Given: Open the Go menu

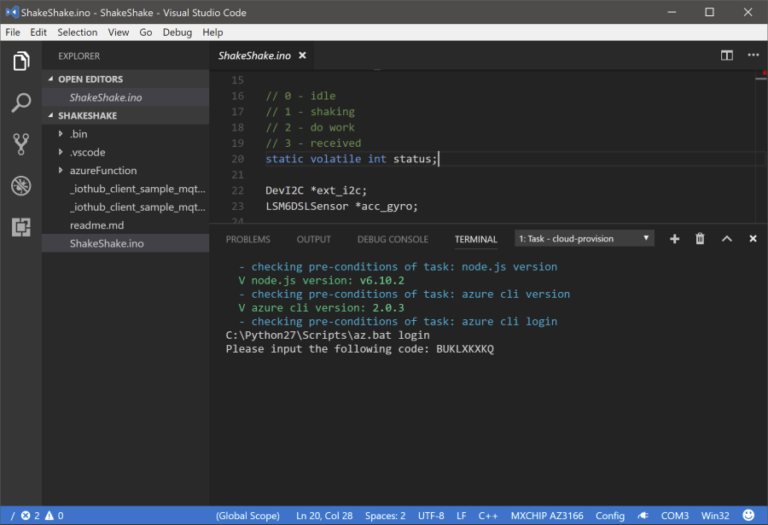Looking at the screenshot, I should click(145, 32).
